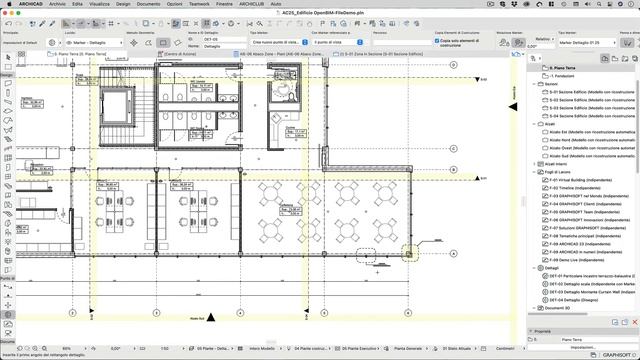This screenshot has height=360, width=640.
Task: Click the red delete icon in the navigator
Action: [635, 322]
